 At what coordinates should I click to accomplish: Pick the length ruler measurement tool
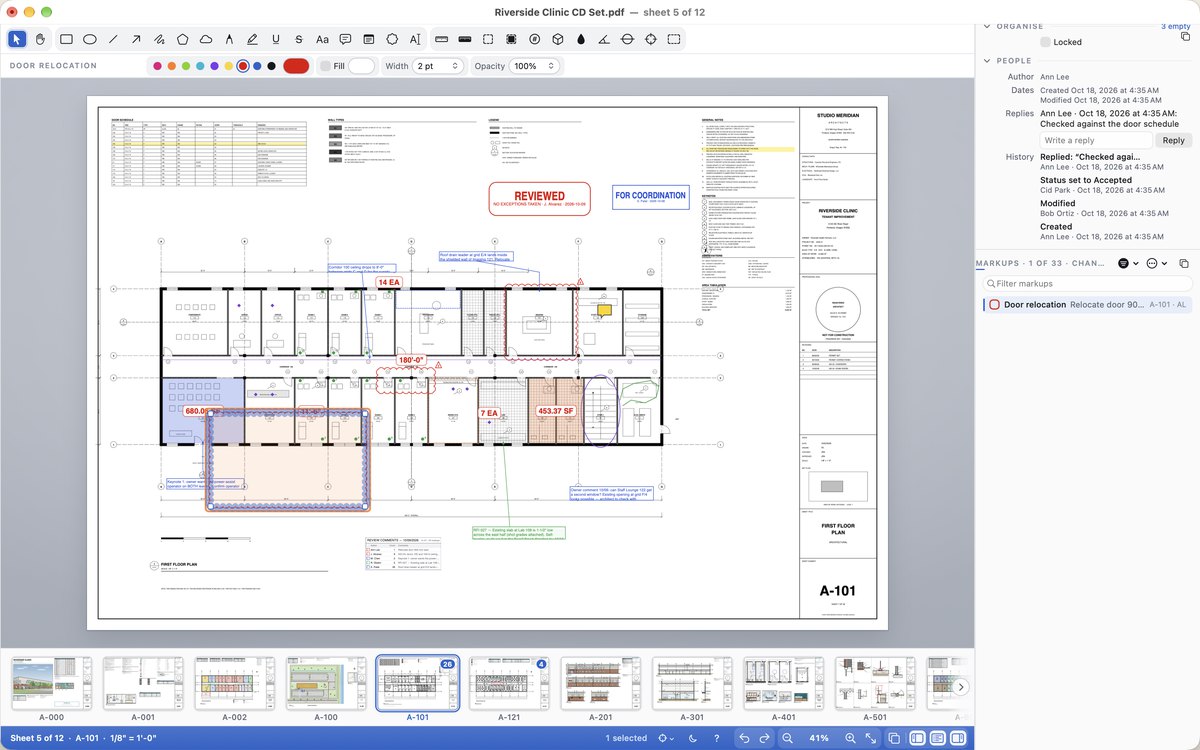[441, 39]
